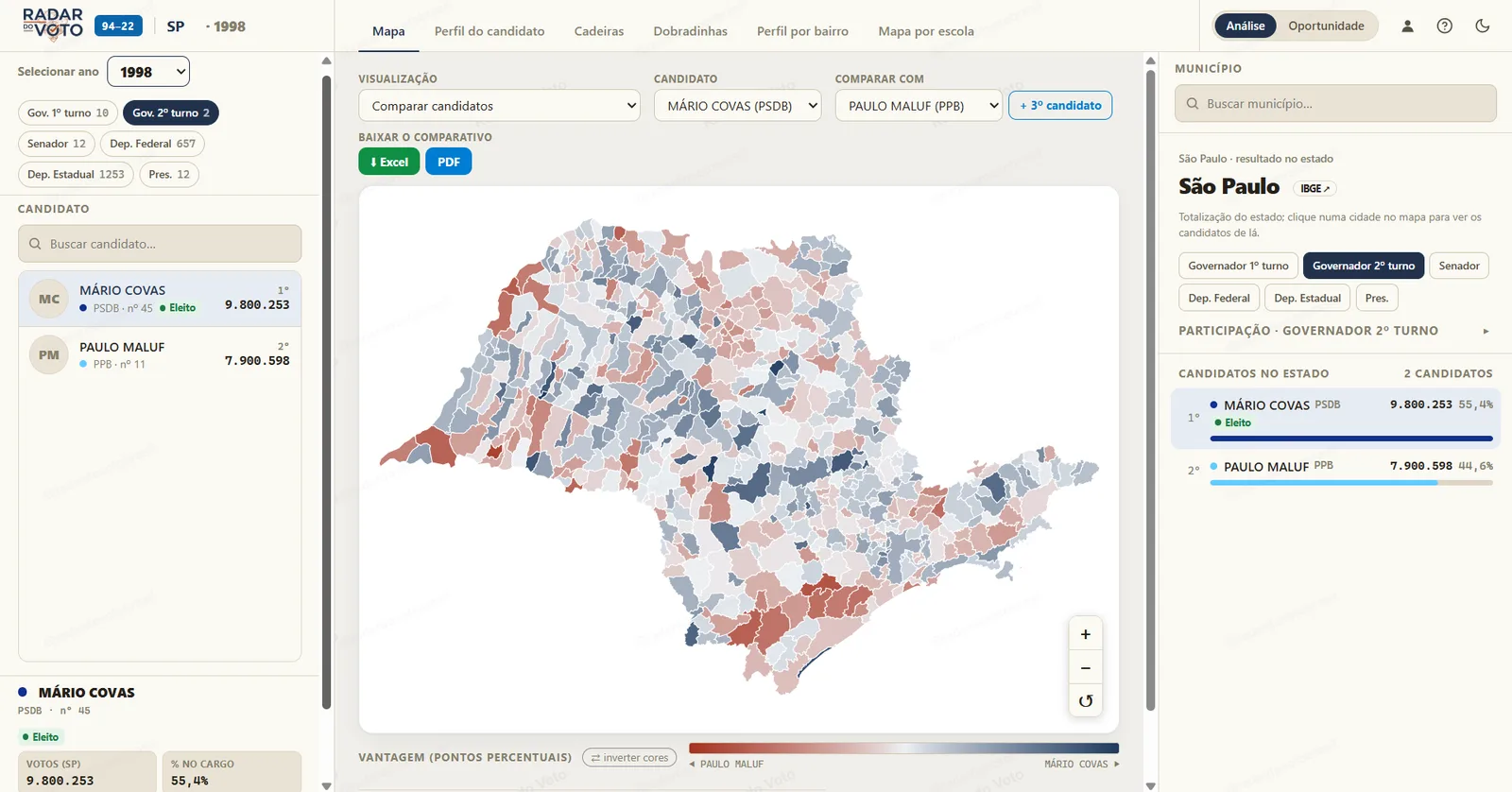
Task: Switch to Oportunidade mode
Action: [1326, 26]
